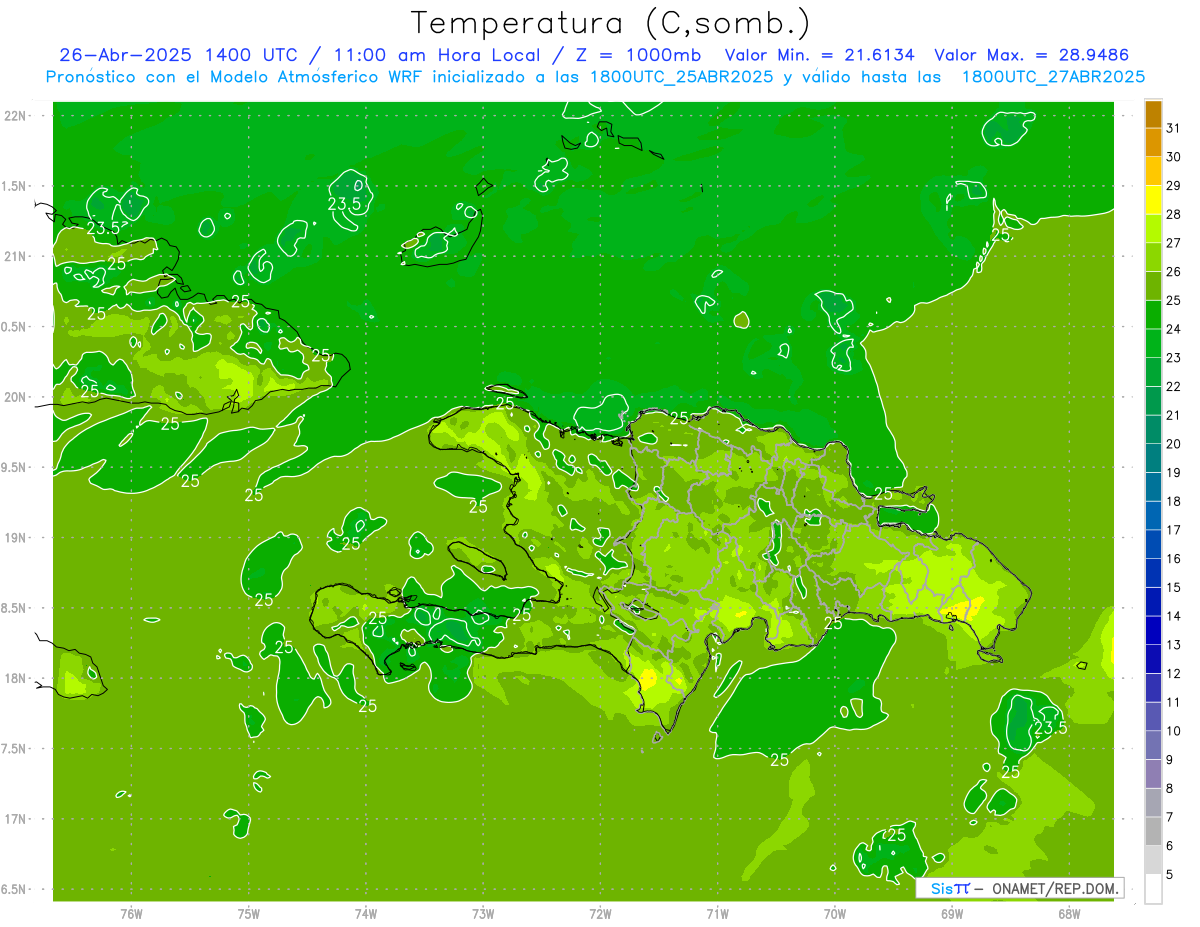Image resolution: width=1200 pixels, height=927 pixels.
Task: Click the teal colorbar swatch between 19 and 20
Action: point(1153,458)
